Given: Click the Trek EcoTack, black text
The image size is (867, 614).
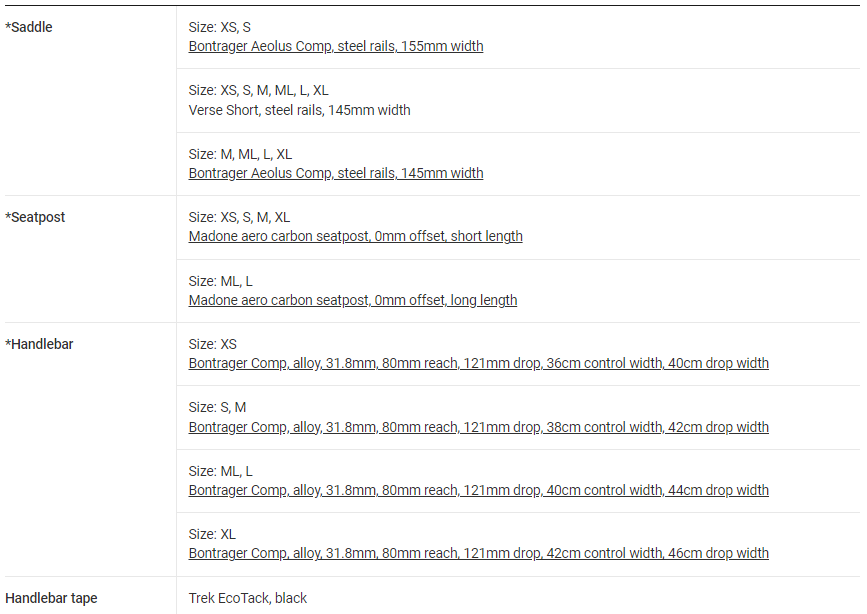Looking at the screenshot, I should pyautogui.click(x=247, y=598).
